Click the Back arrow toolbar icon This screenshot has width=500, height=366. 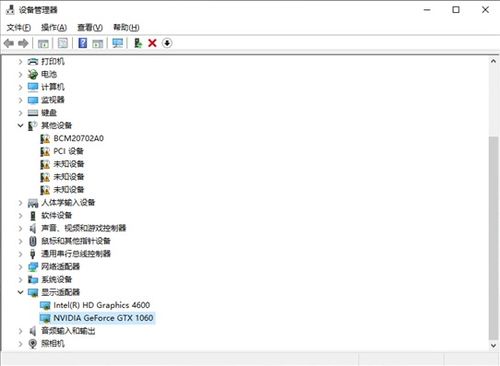(x=9, y=43)
